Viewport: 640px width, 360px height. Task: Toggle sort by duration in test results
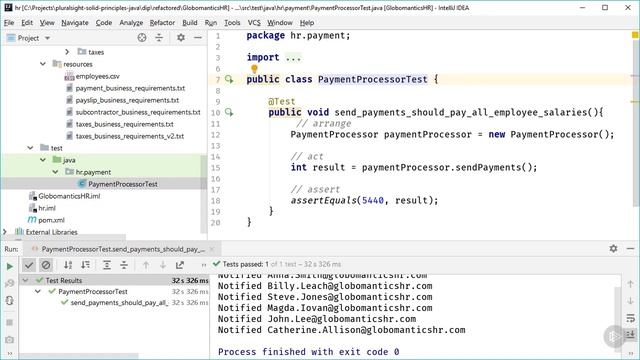(85, 265)
